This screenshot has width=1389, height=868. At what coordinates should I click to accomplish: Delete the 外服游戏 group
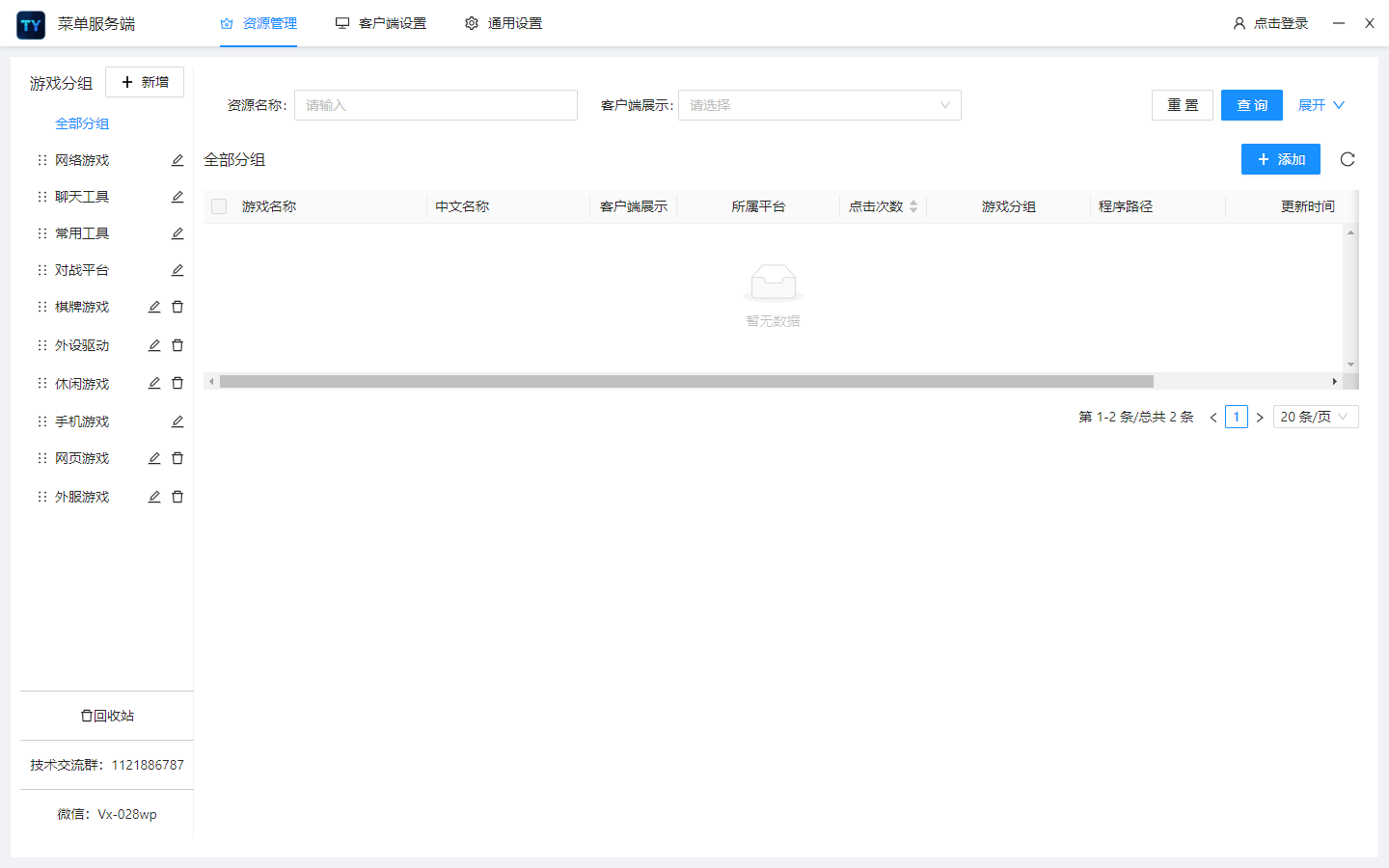coord(177,497)
